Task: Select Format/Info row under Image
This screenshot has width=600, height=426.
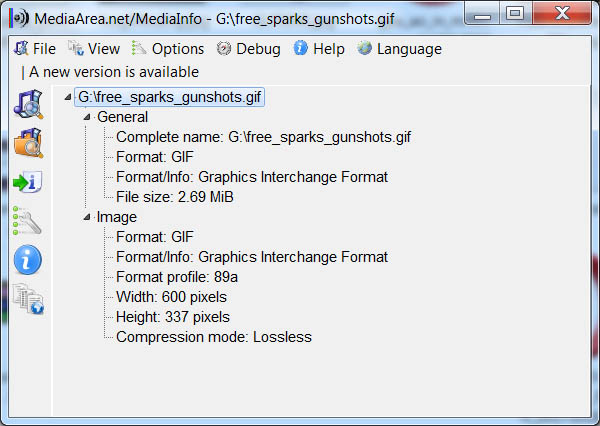Action: [252, 257]
